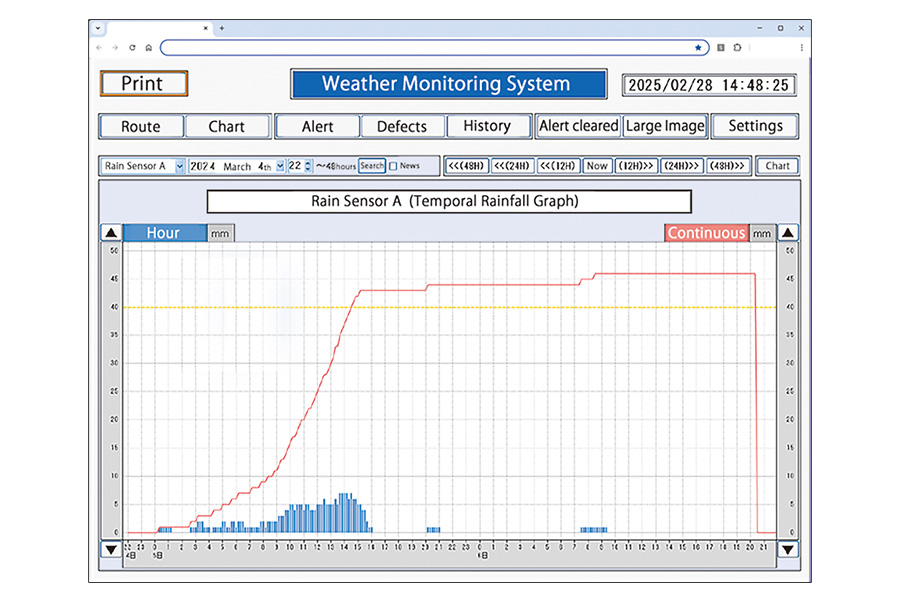The width and height of the screenshot is (900, 600).
Task: Click the small Chart button beside (48H)>>
Action: tap(778, 166)
